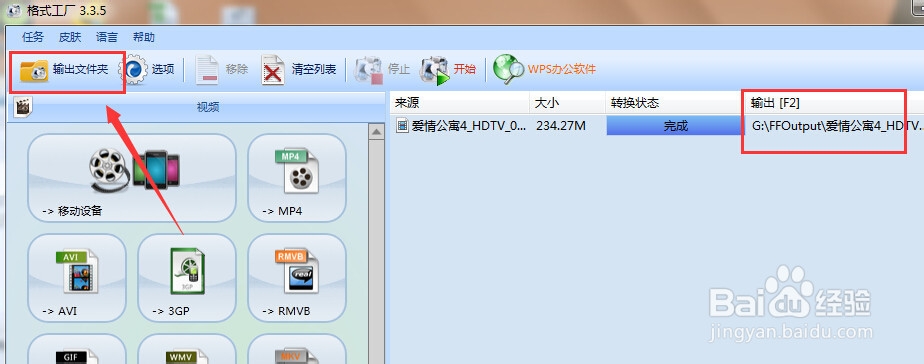
Task: Clear the list with 清空列表
Action: [299, 70]
